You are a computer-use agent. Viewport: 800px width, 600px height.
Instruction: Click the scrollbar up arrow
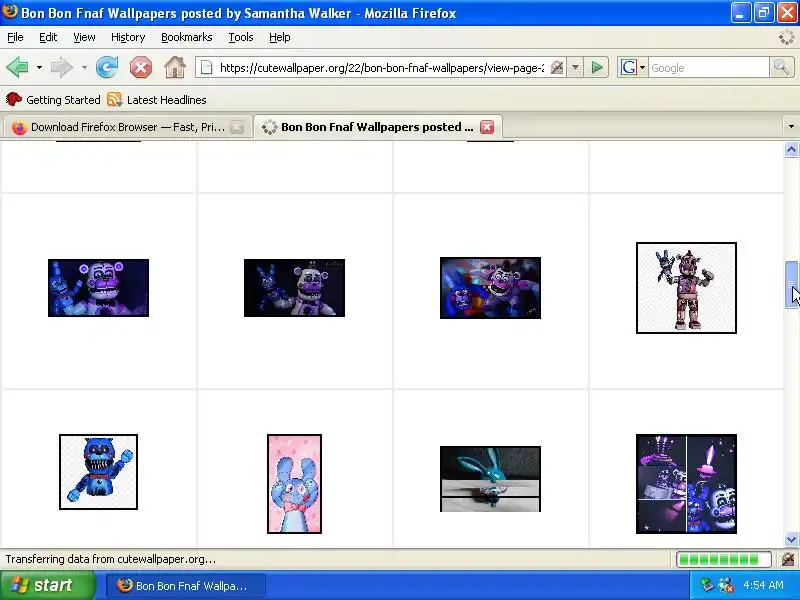pyautogui.click(x=791, y=149)
